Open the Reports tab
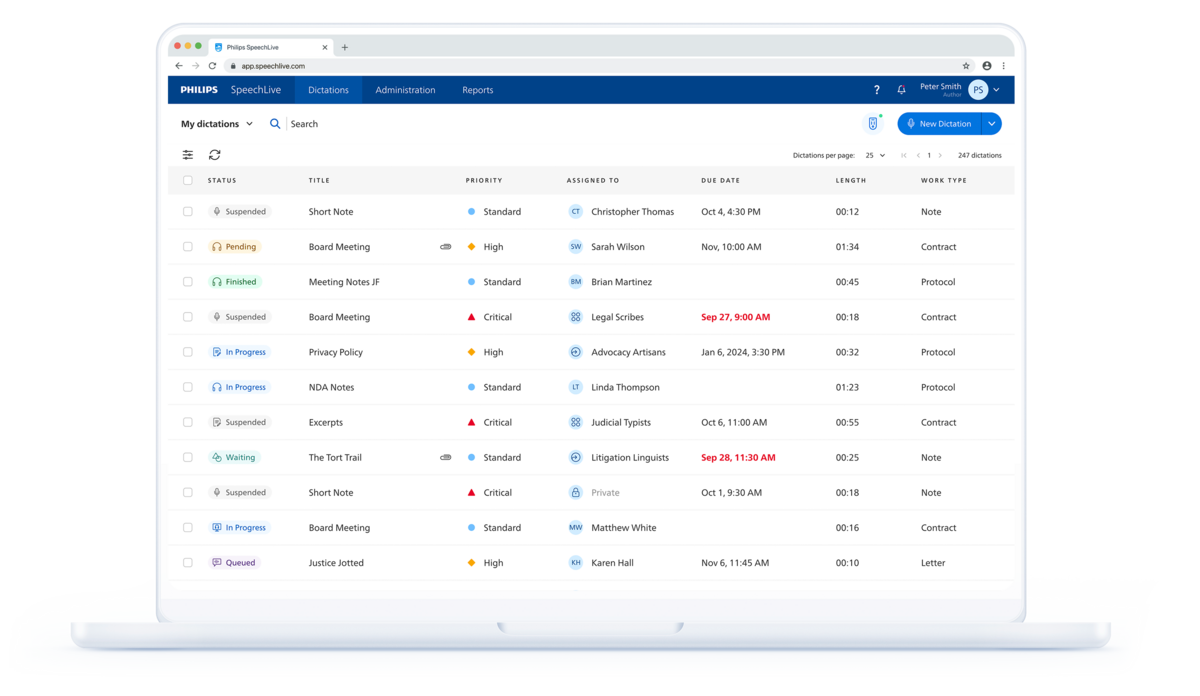 click(477, 90)
